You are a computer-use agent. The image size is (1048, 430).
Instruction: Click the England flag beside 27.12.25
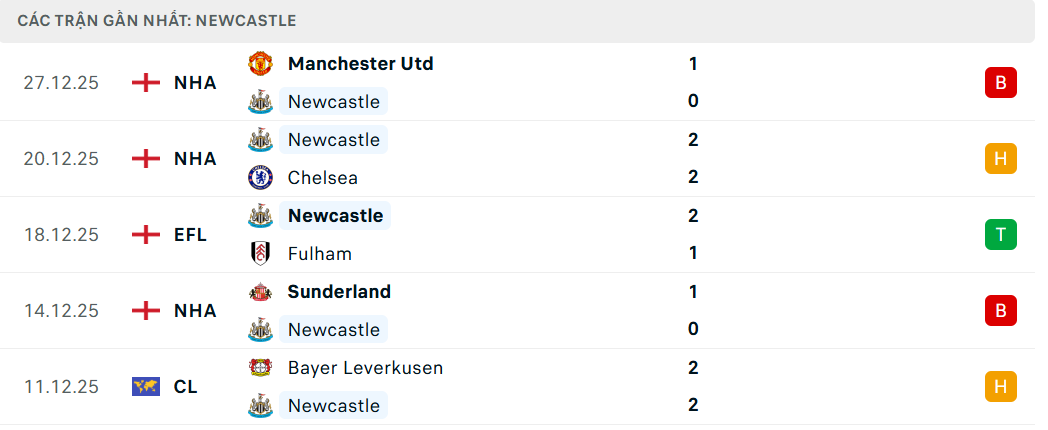click(146, 83)
